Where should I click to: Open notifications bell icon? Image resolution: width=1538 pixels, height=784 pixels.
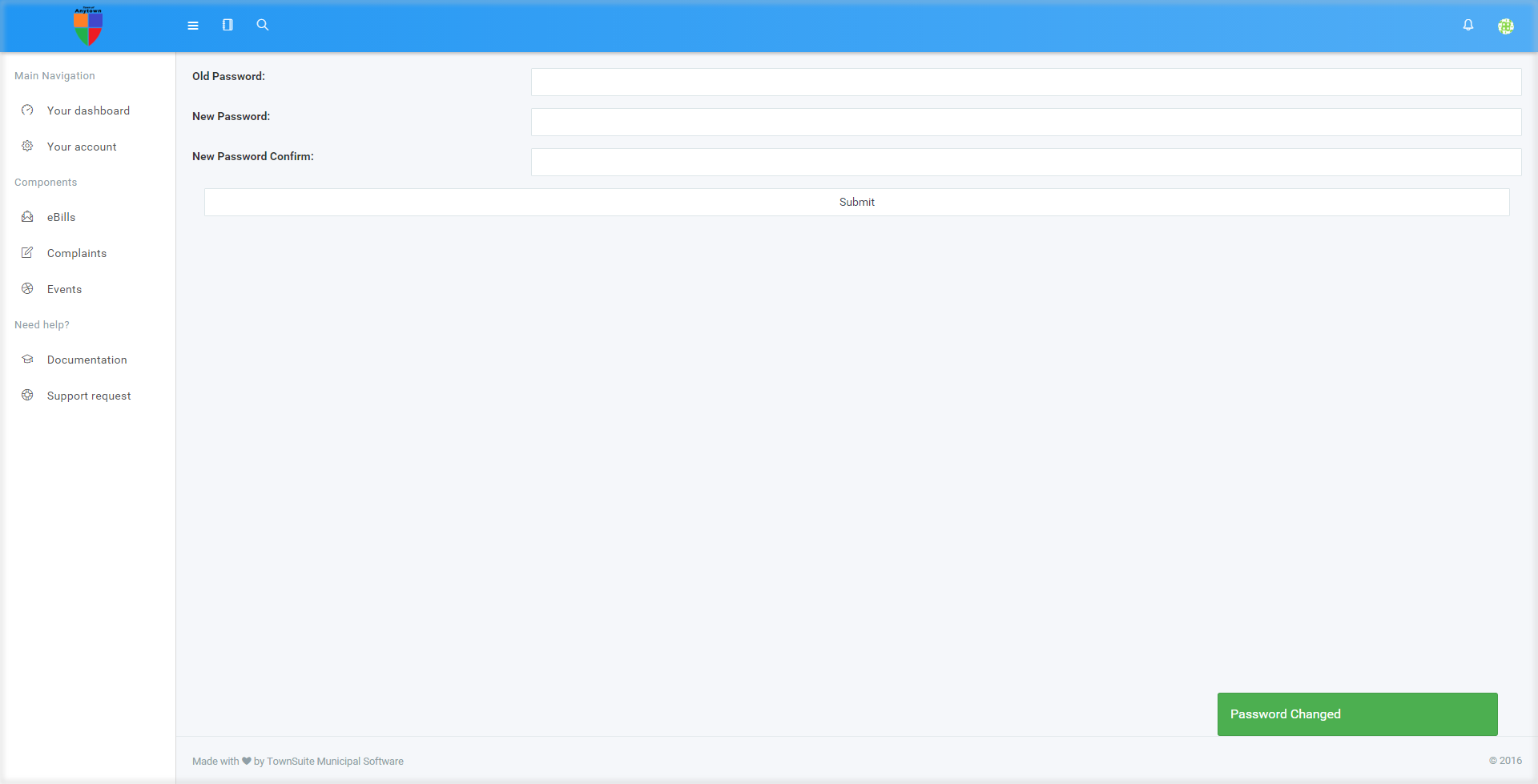tap(1468, 25)
